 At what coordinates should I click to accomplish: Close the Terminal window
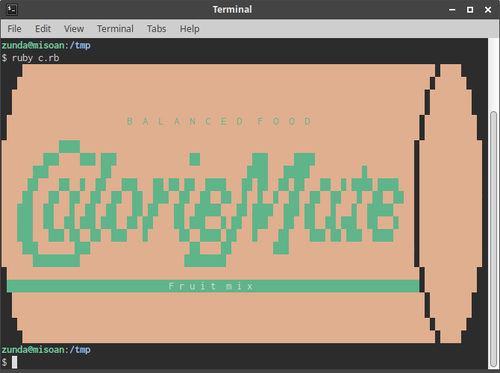488,10
